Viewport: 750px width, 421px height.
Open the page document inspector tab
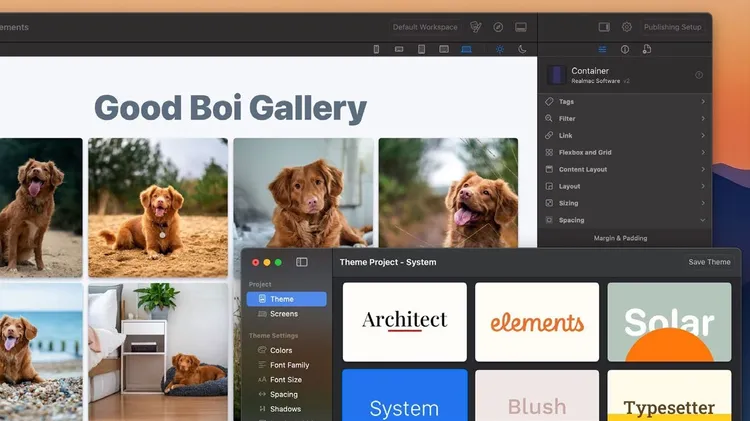(x=647, y=49)
